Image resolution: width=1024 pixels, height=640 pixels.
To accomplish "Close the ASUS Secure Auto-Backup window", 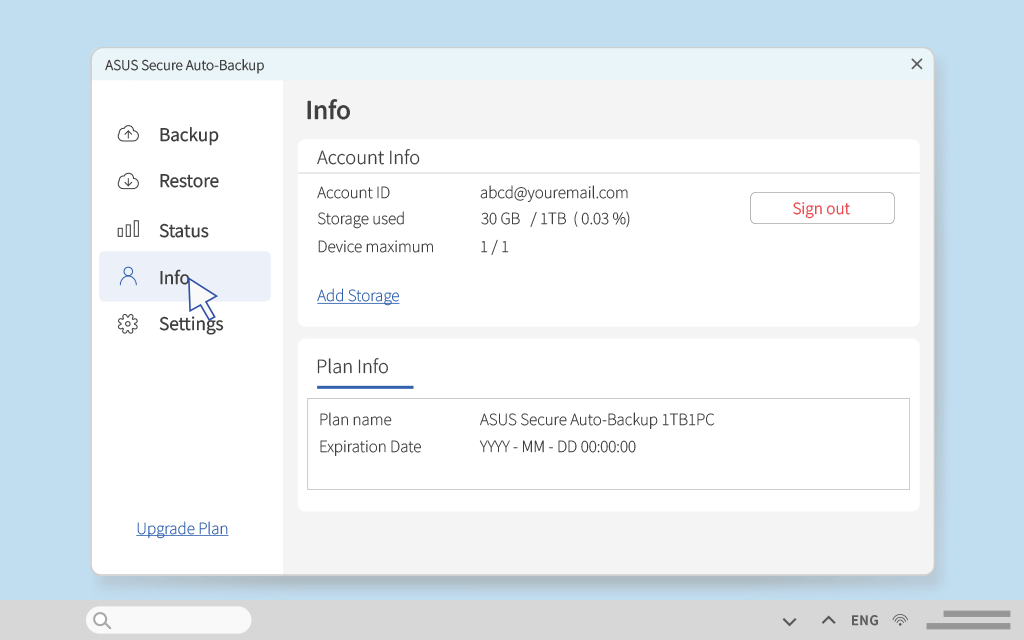I will click(x=917, y=64).
